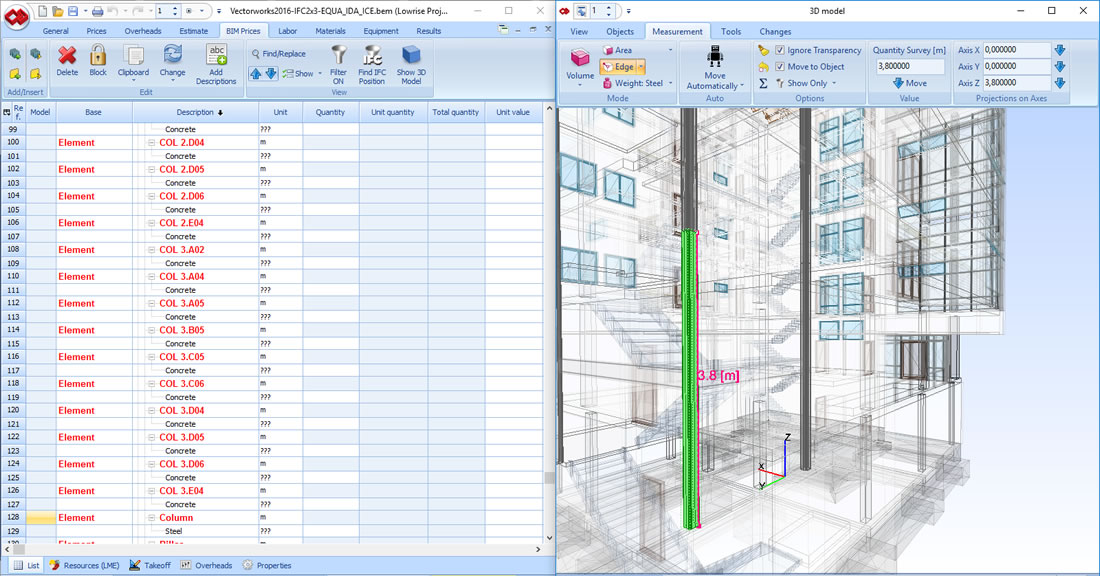Click the Delete red X icon

tap(67, 55)
